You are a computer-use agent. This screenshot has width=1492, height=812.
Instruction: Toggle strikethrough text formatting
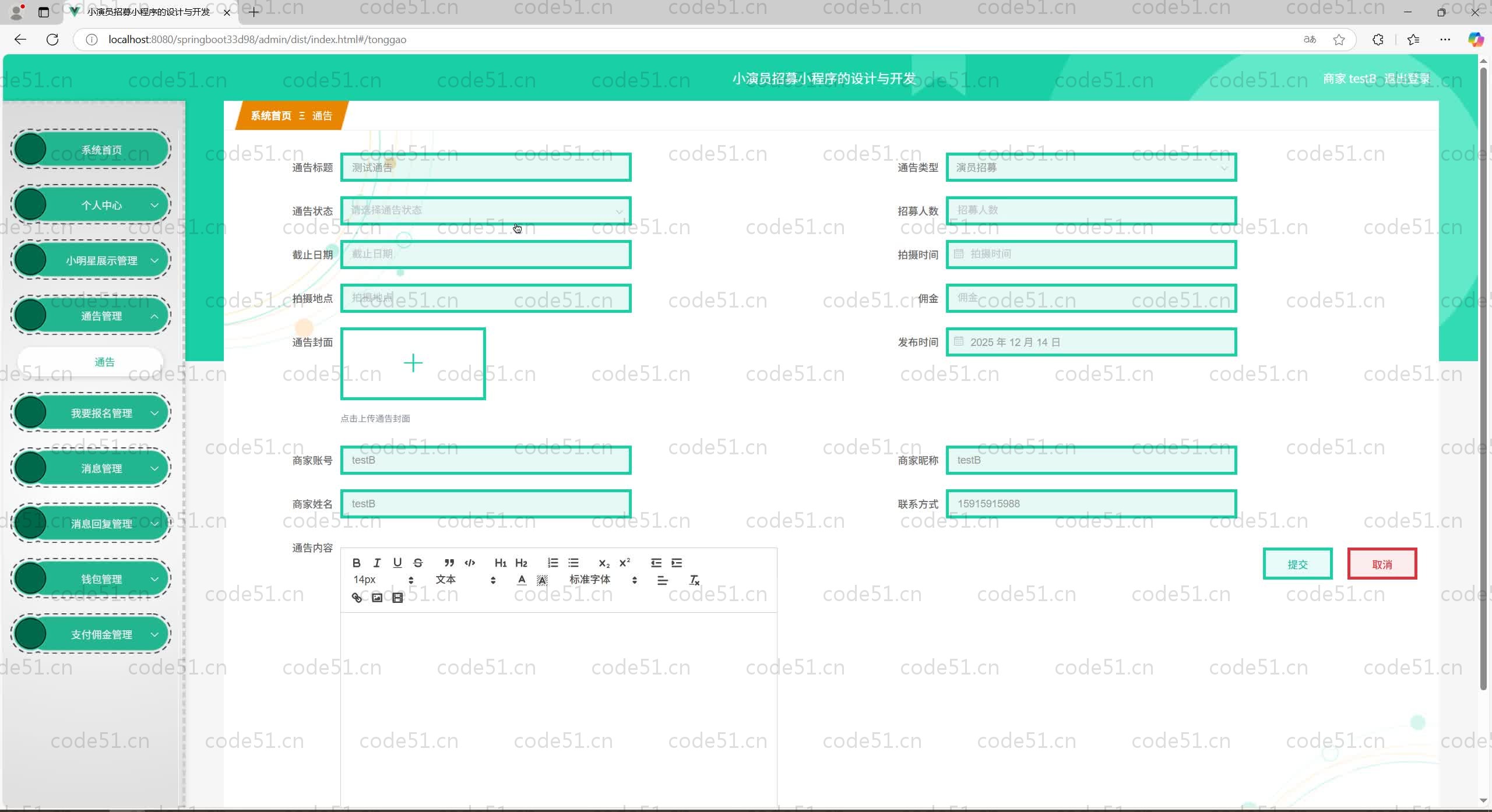click(x=418, y=563)
